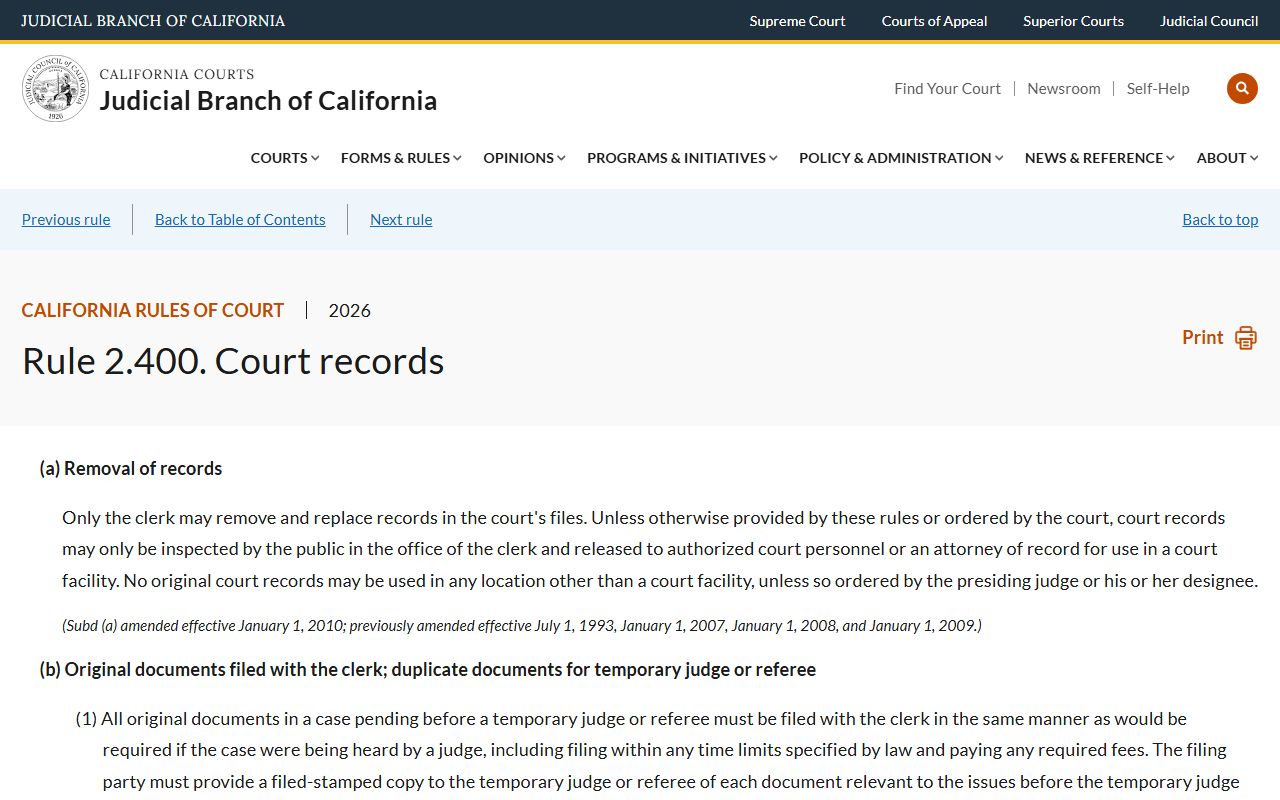This screenshot has height=800, width=1280.
Task: Return to Back to Table of Contents
Action: pos(240,220)
